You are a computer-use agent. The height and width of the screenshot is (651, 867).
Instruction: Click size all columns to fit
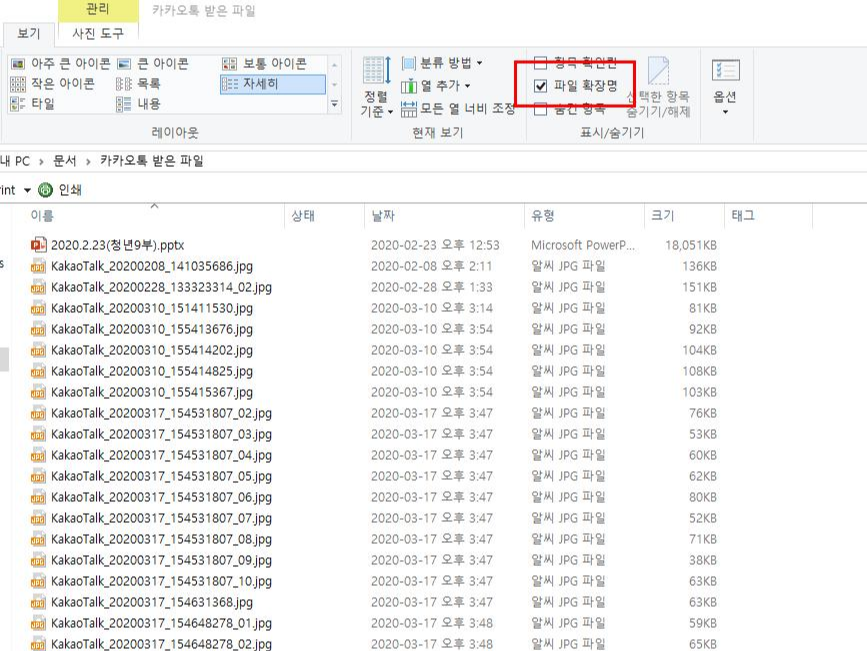458,108
